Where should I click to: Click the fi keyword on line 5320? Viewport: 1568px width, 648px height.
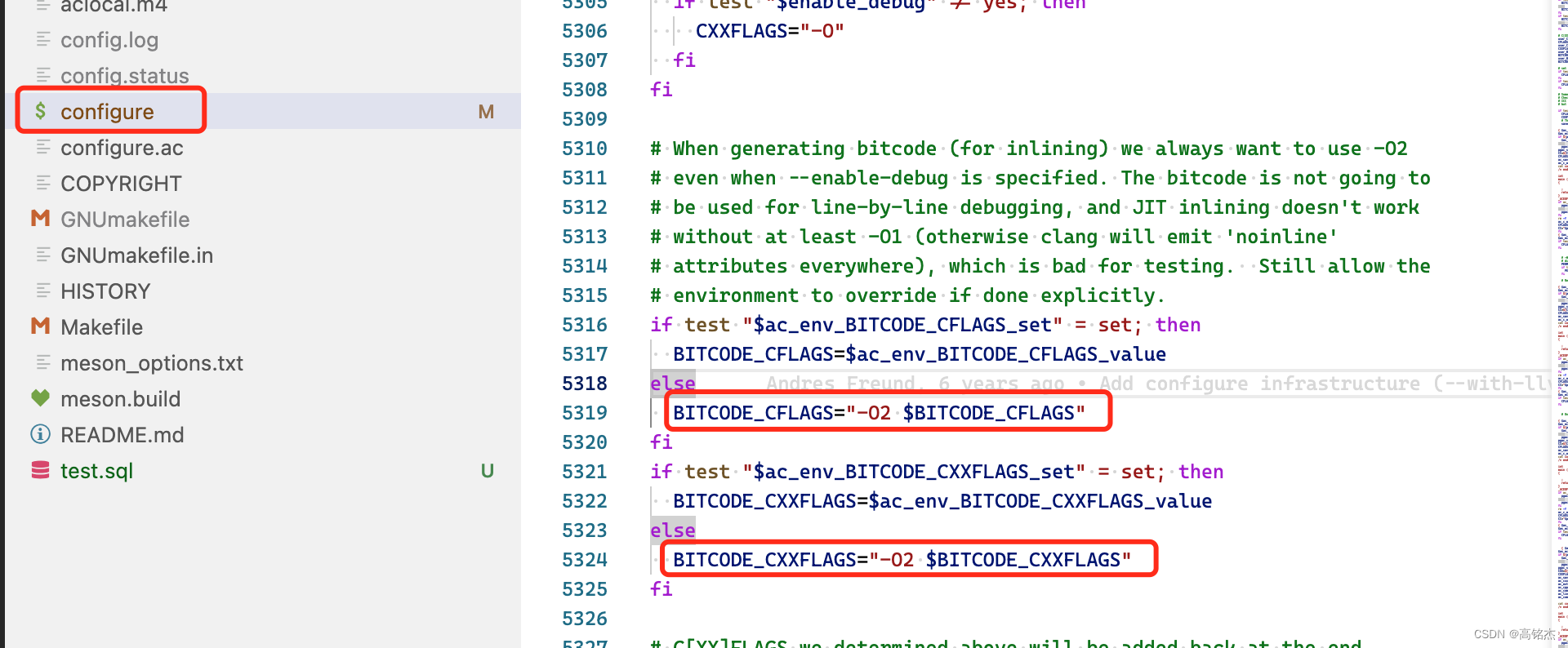coord(661,442)
